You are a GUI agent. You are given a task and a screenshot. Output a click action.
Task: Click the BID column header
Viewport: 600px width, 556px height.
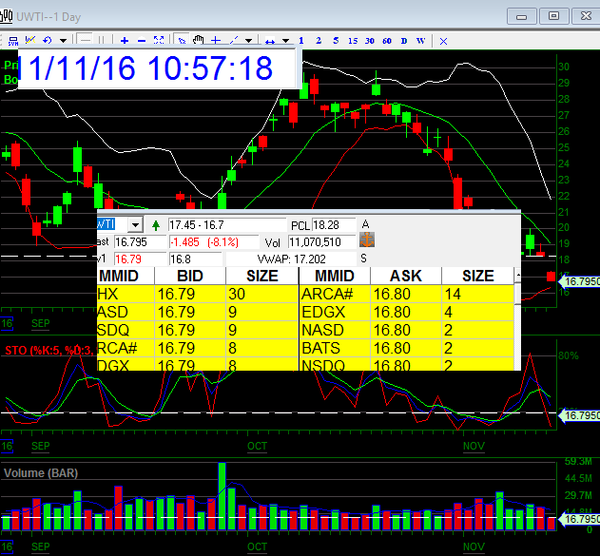[190, 276]
